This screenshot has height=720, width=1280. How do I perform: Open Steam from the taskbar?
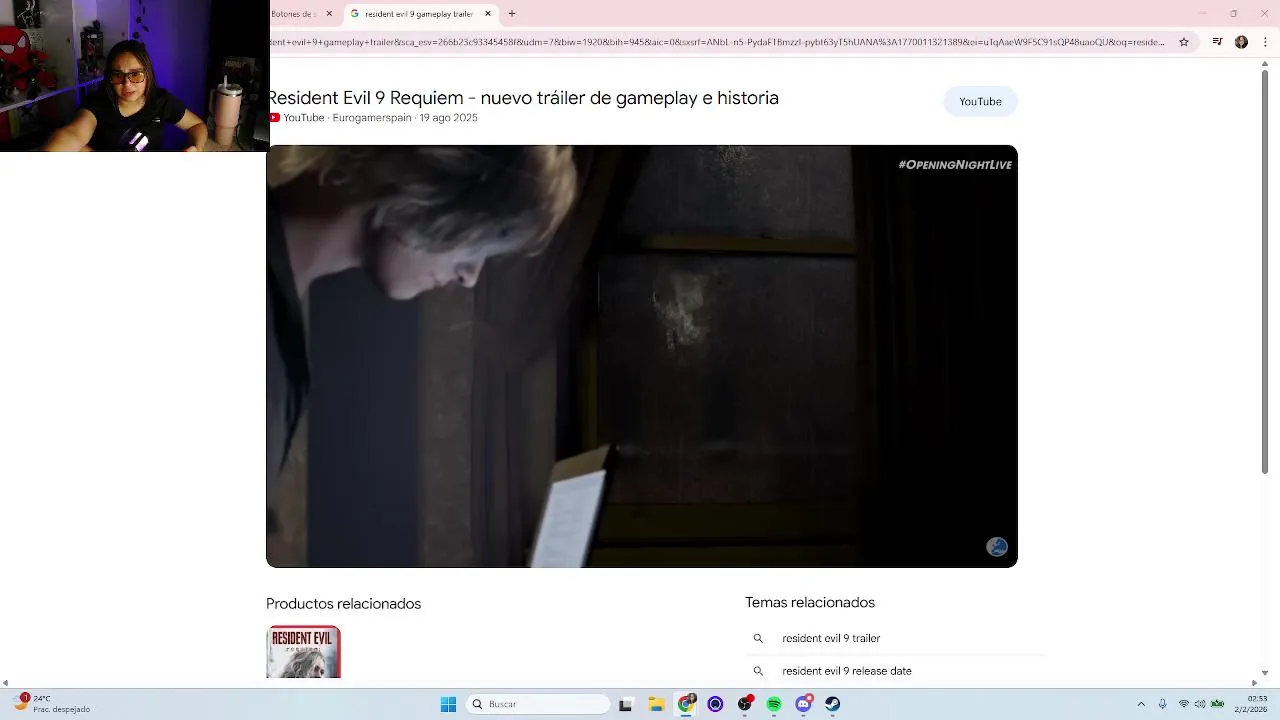pyautogui.click(x=833, y=704)
